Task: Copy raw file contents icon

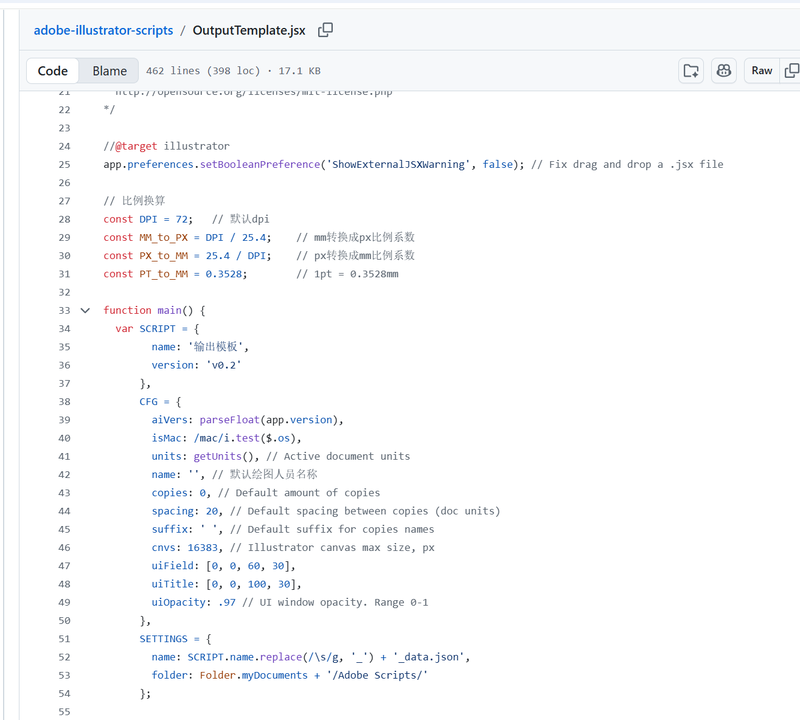Action: point(791,71)
